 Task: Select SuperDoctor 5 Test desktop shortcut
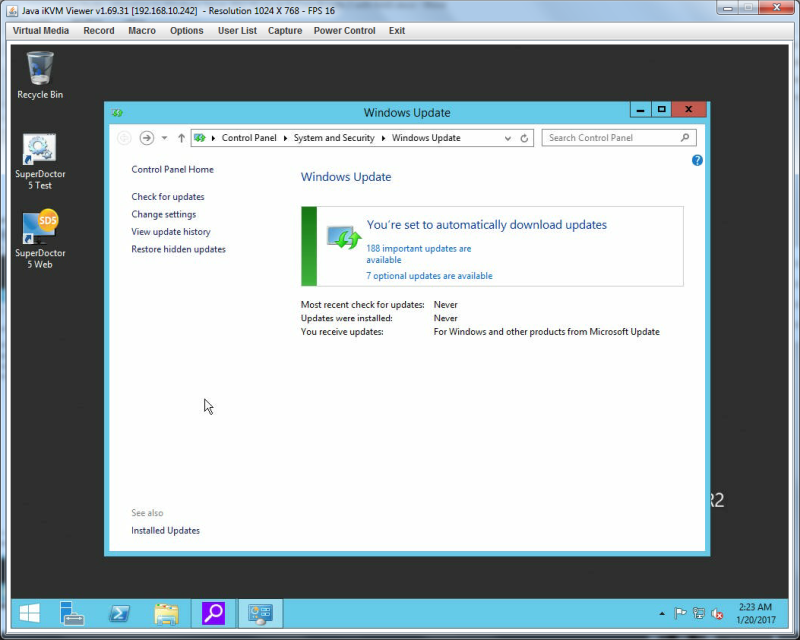coord(40,161)
